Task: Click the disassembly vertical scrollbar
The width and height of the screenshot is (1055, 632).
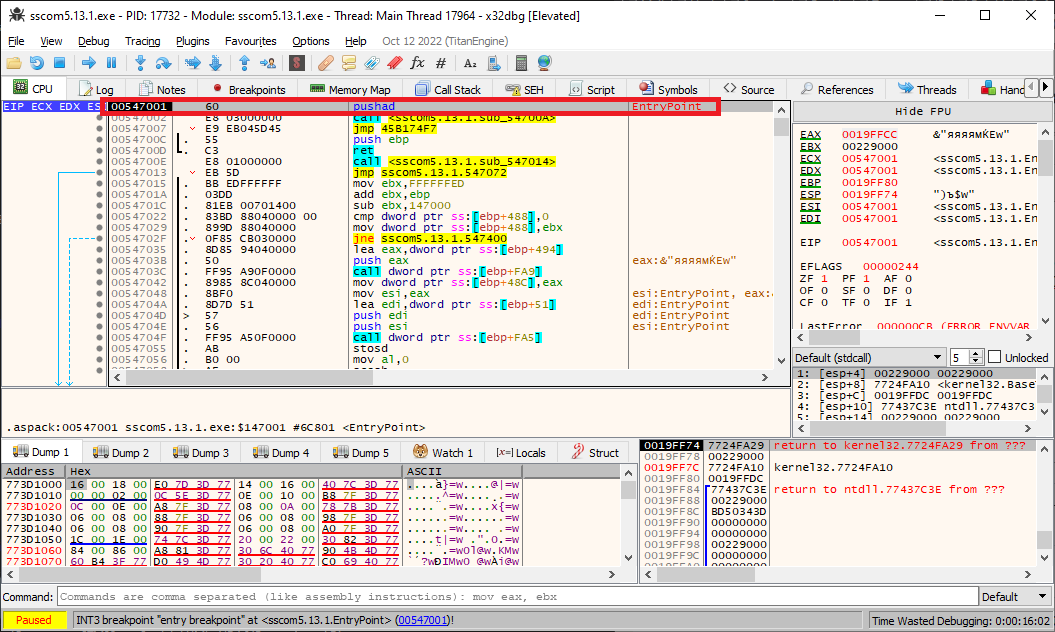Action: [x=781, y=240]
